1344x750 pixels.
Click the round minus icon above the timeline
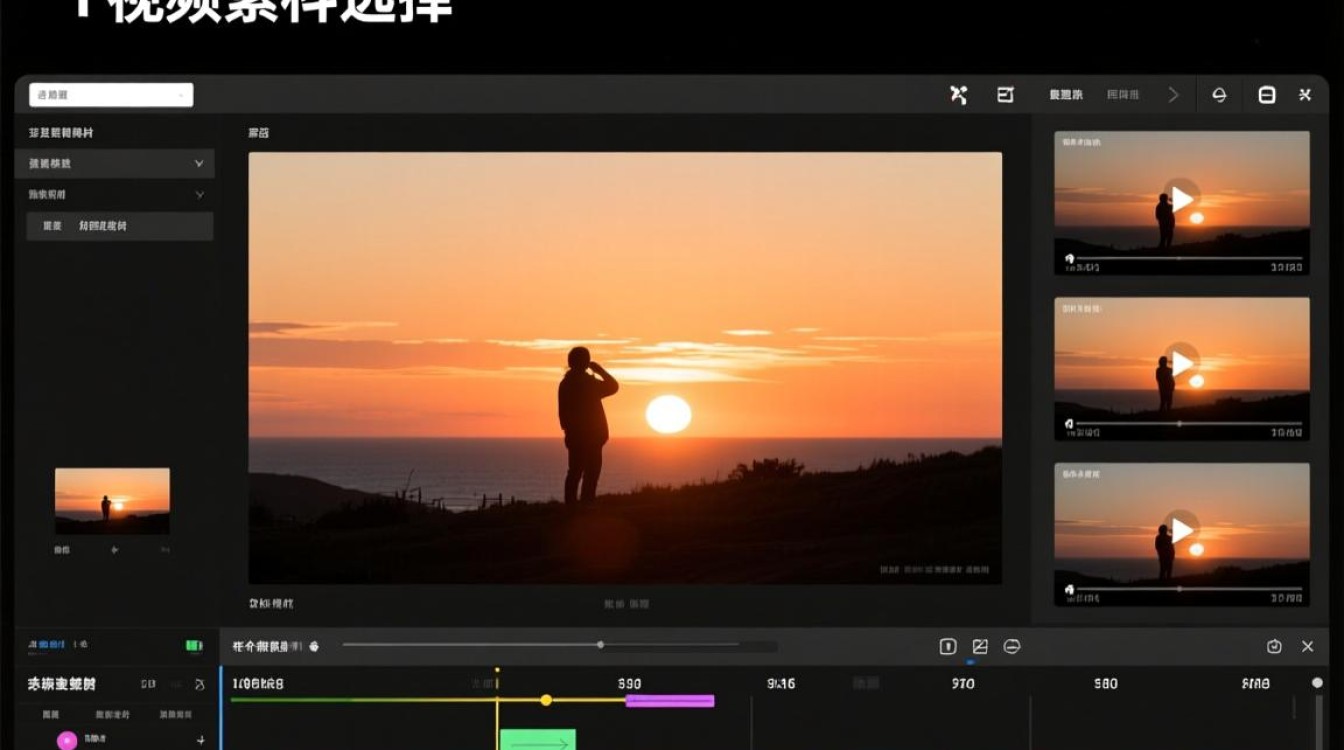click(1011, 646)
